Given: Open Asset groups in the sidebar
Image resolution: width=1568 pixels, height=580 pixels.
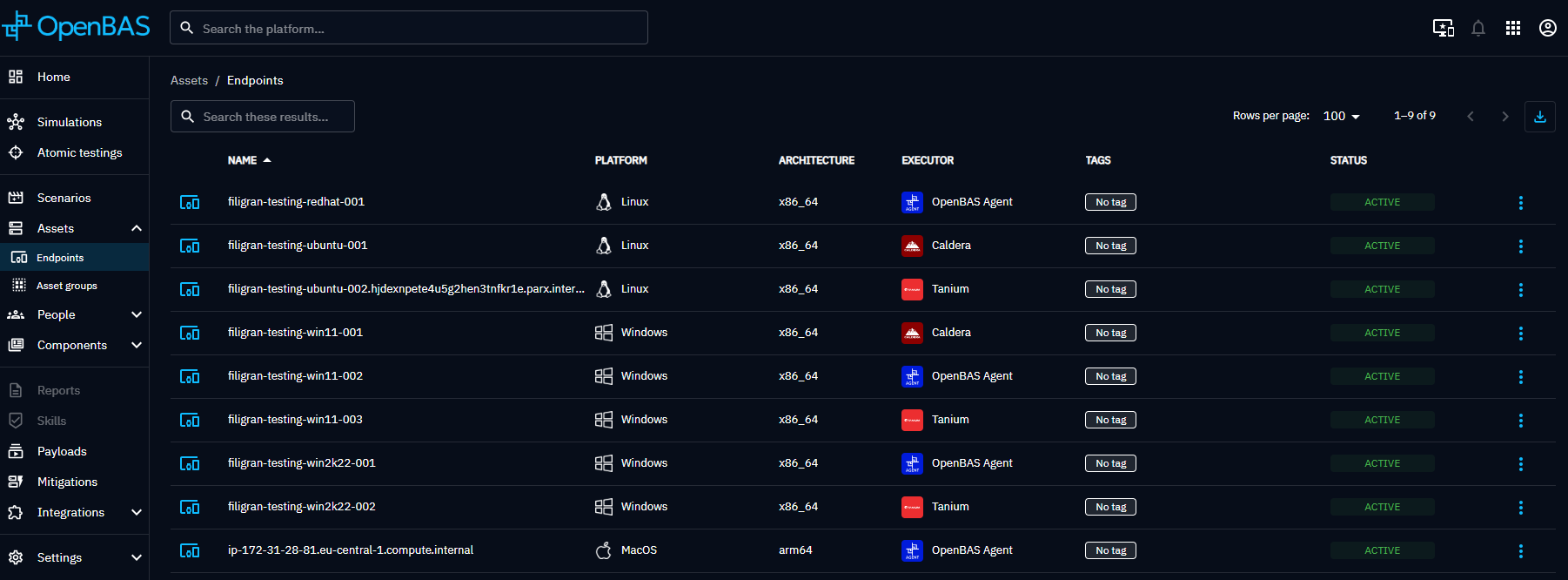Looking at the screenshot, I should [x=67, y=286].
